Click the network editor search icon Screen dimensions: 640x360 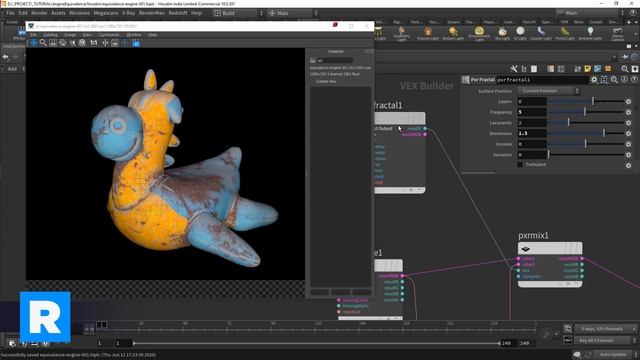[x=624, y=69]
